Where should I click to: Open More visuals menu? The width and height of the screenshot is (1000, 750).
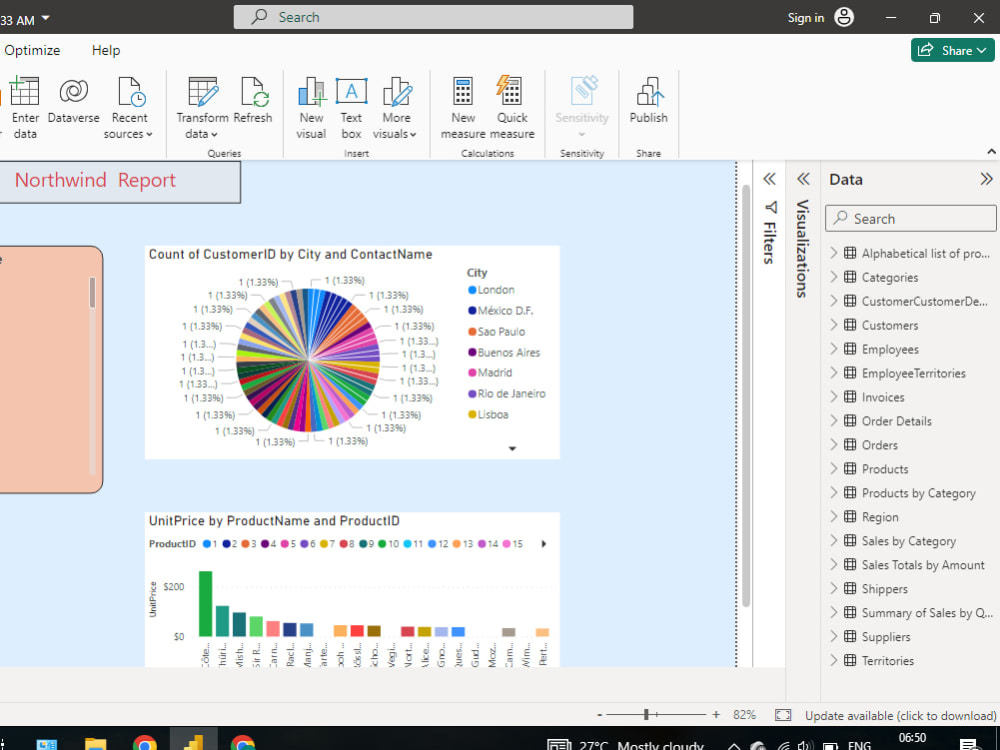(x=395, y=108)
